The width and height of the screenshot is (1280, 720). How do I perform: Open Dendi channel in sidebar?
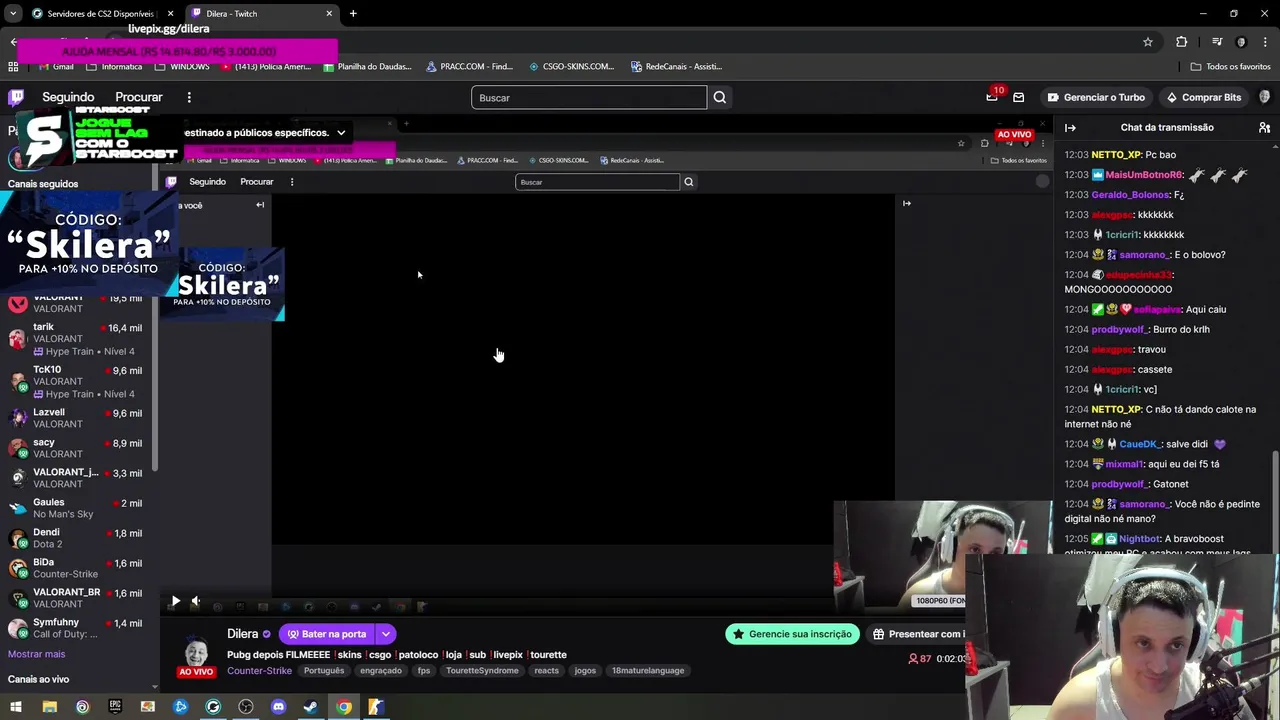point(80,538)
